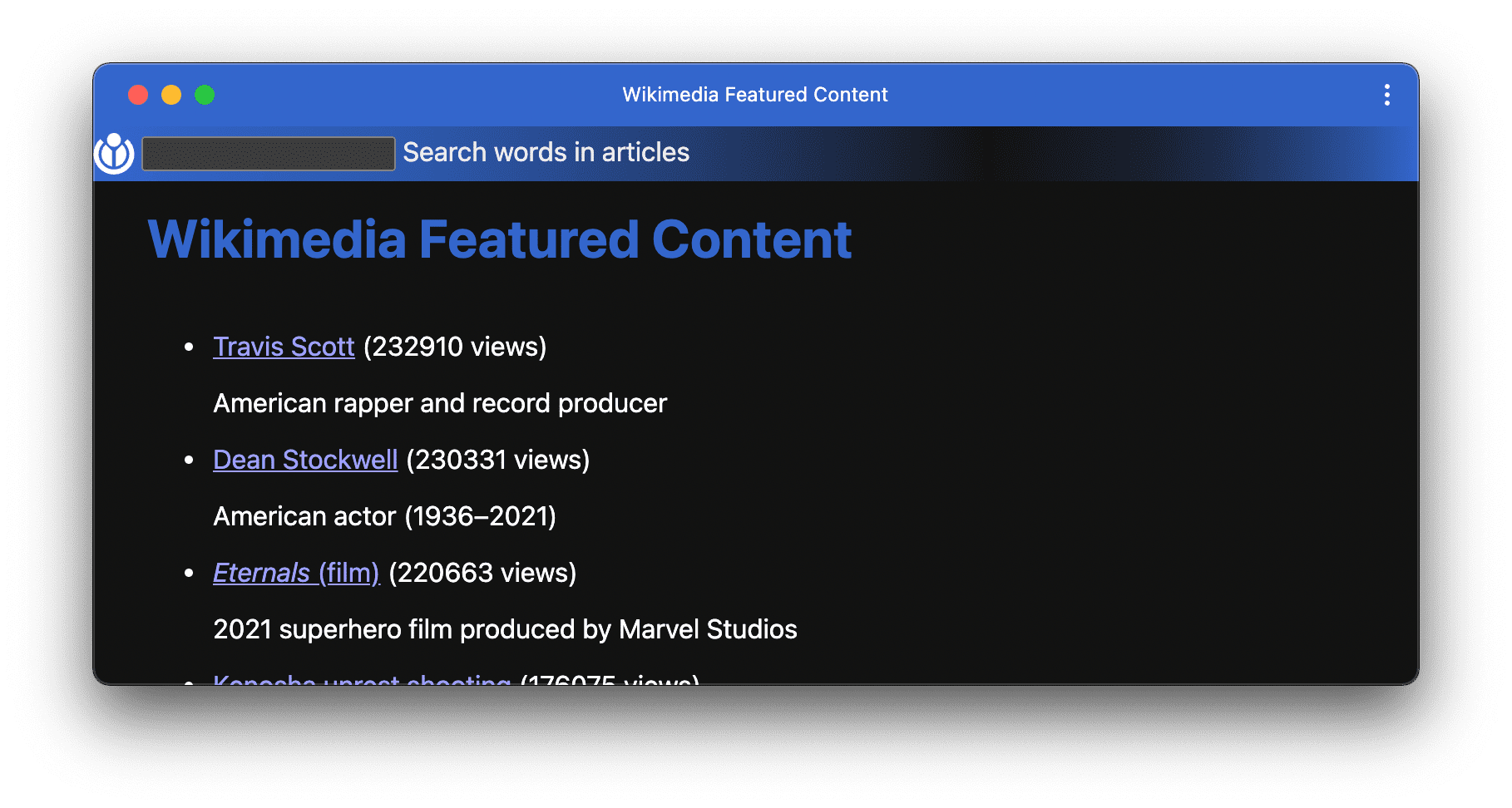Click the views count next to Dean Stockwell
The height and width of the screenshot is (808, 1512).
click(x=497, y=460)
